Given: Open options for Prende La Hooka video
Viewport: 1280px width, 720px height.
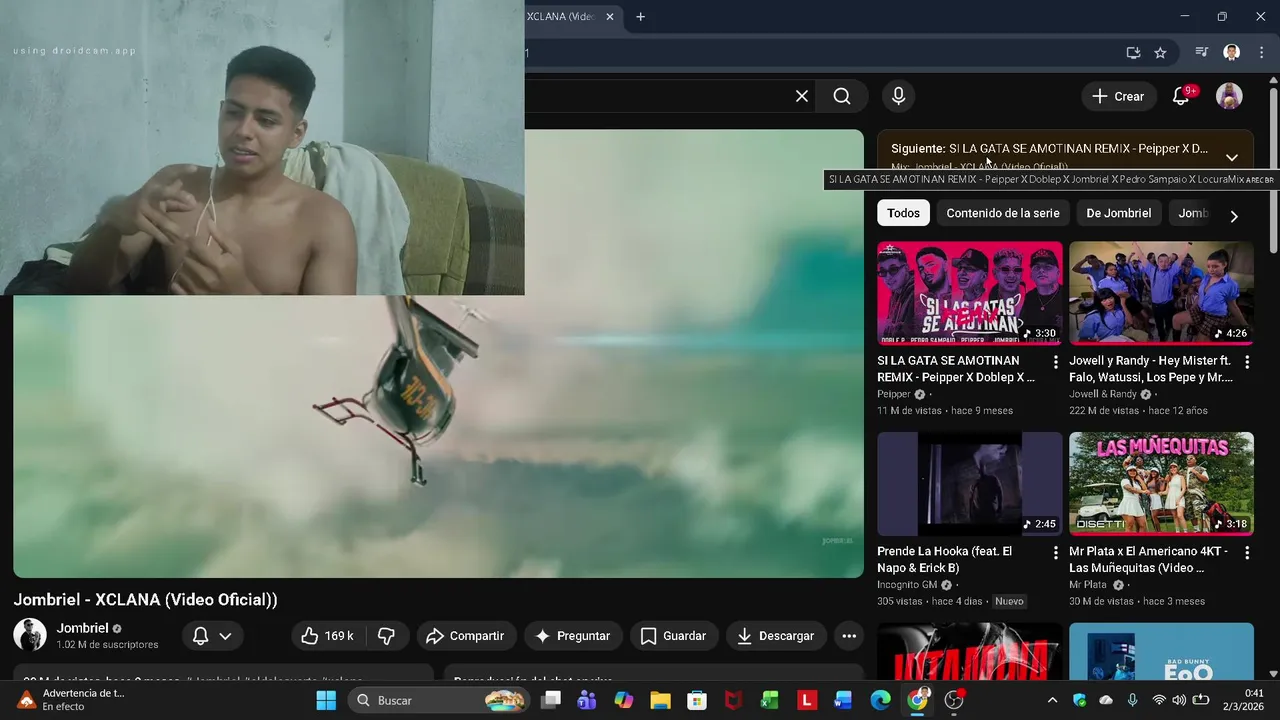Looking at the screenshot, I should 1055,553.
